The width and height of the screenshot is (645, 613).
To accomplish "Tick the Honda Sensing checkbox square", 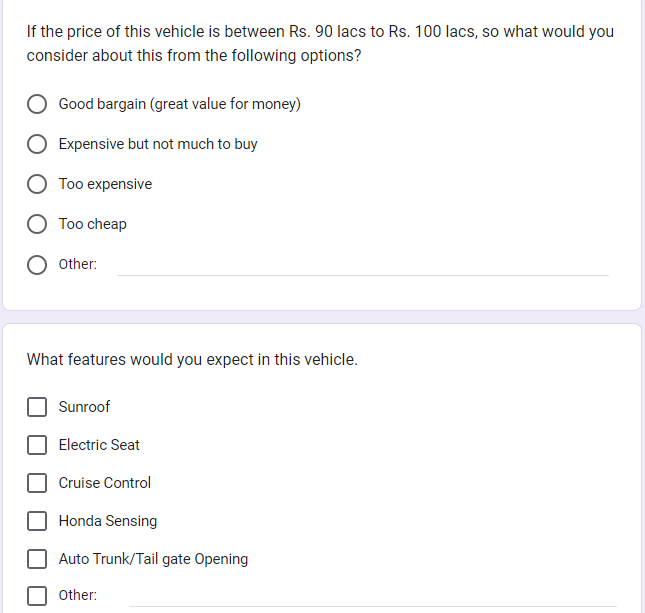I will [37, 521].
